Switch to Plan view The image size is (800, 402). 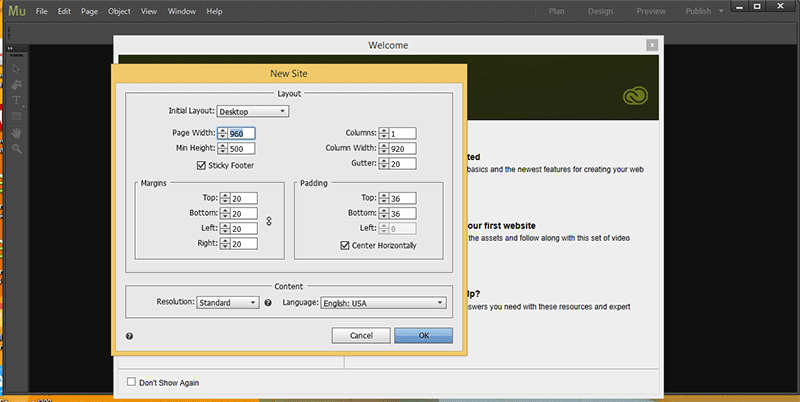pos(557,11)
